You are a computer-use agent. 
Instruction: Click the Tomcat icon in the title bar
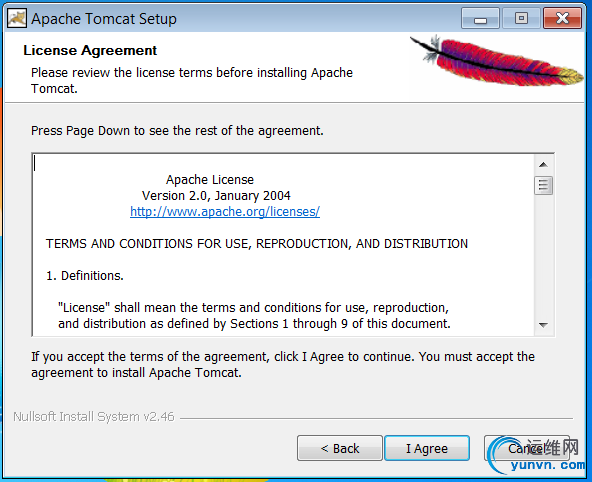pyautogui.click(x=17, y=18)
